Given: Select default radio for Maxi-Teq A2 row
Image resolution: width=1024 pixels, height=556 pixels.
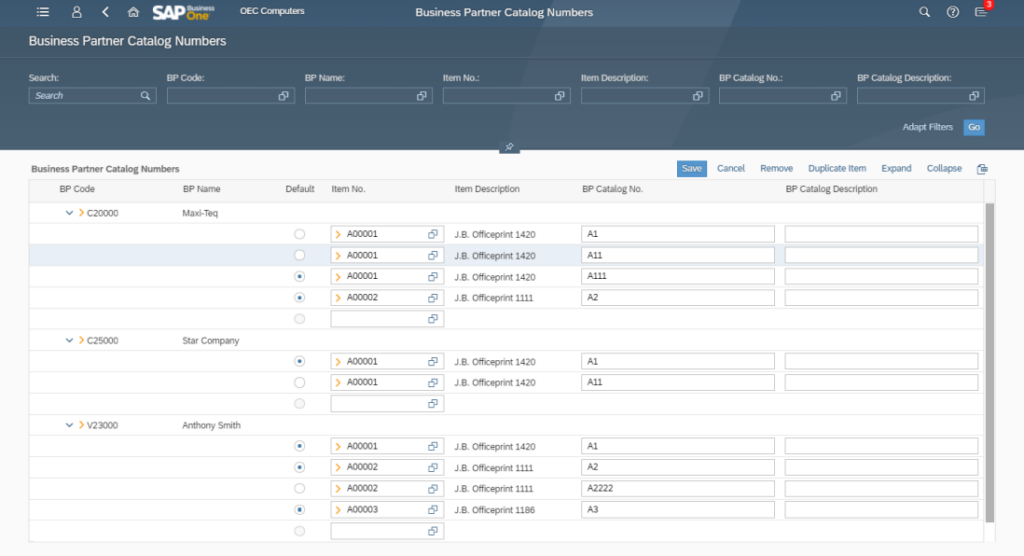Looking at the screenshot, I should (x=299, y=298).
